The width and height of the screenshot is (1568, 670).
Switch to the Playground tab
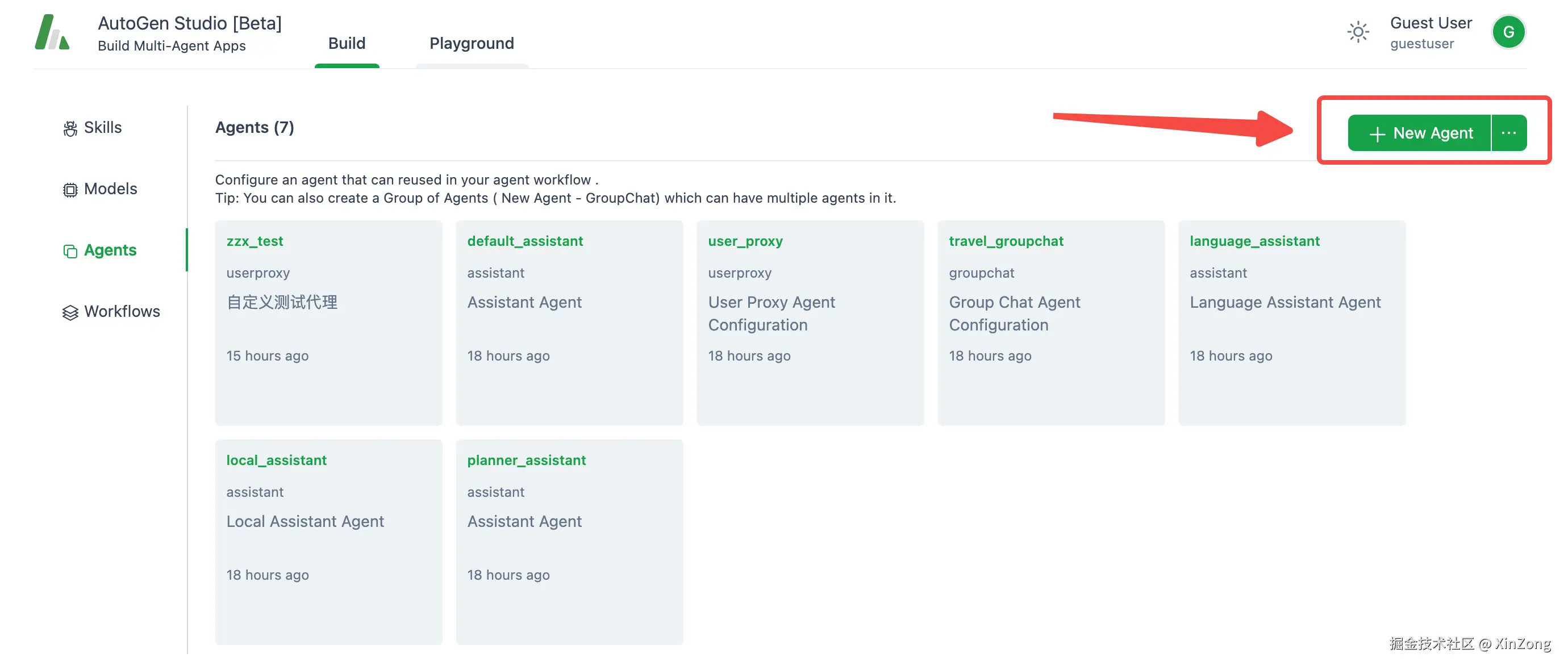click(x=471, y=43)
